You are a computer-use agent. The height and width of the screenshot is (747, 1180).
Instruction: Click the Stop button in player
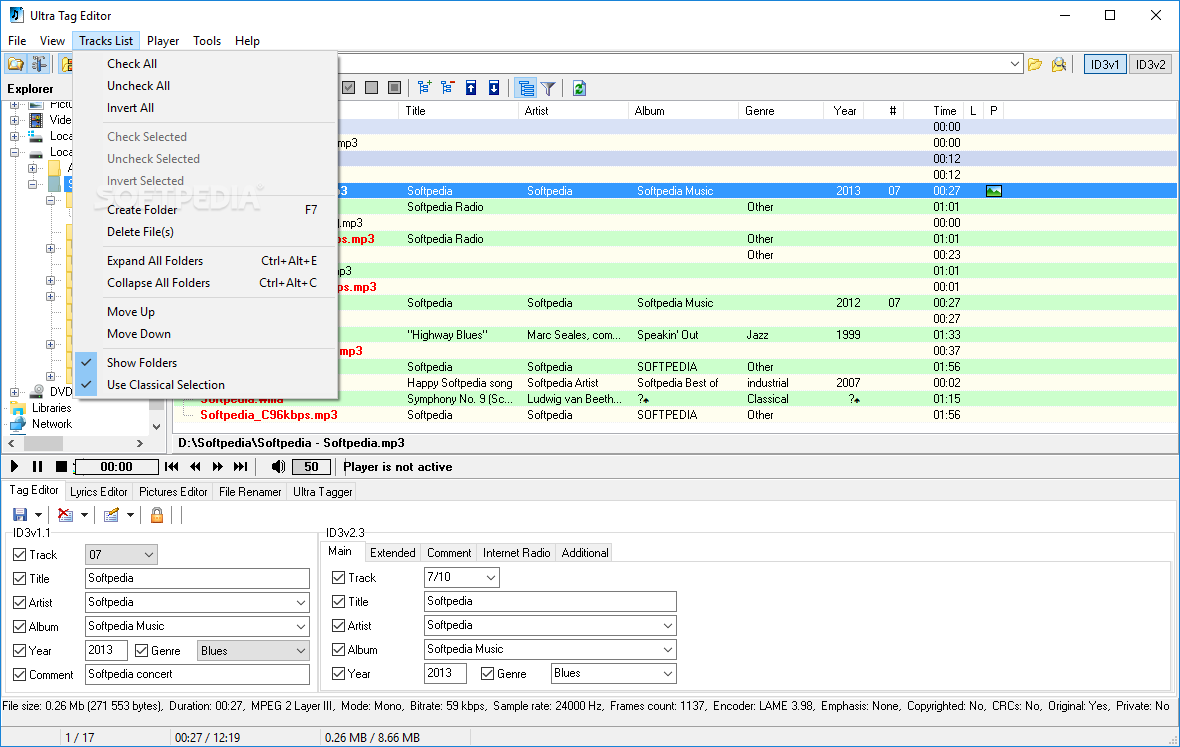tap(62, 466)
